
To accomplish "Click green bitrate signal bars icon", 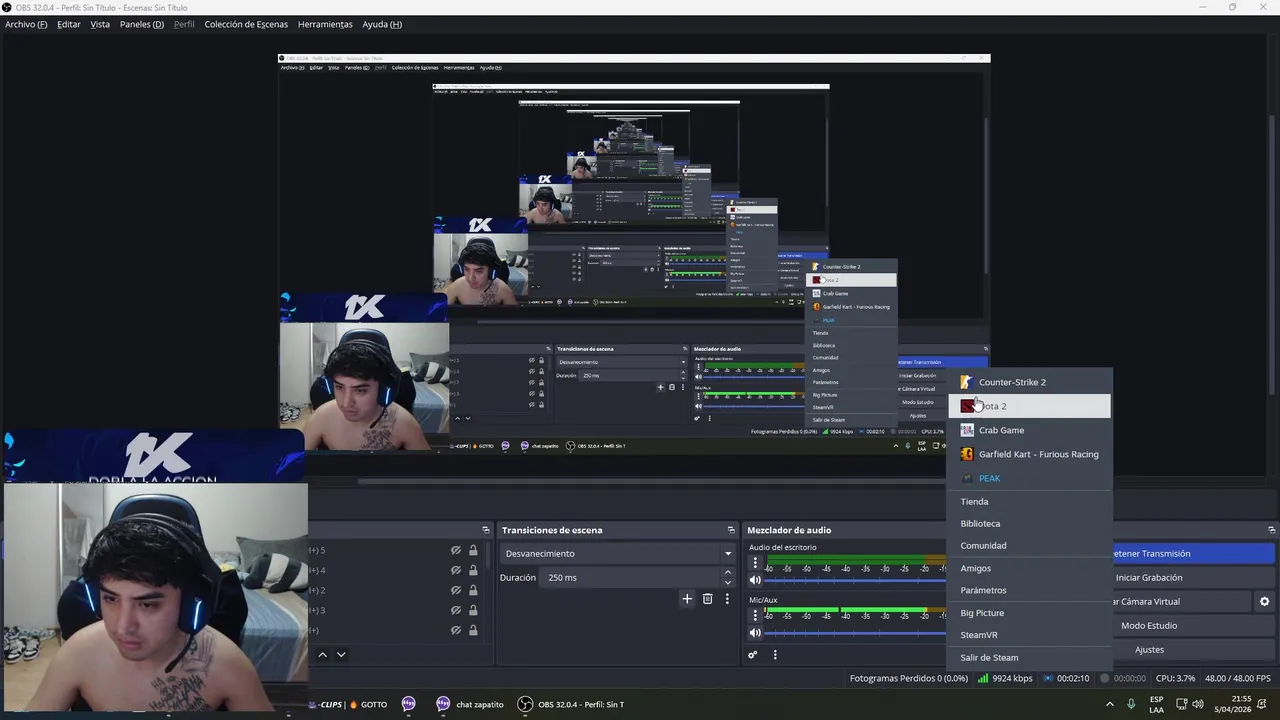I will coord(984,678).
